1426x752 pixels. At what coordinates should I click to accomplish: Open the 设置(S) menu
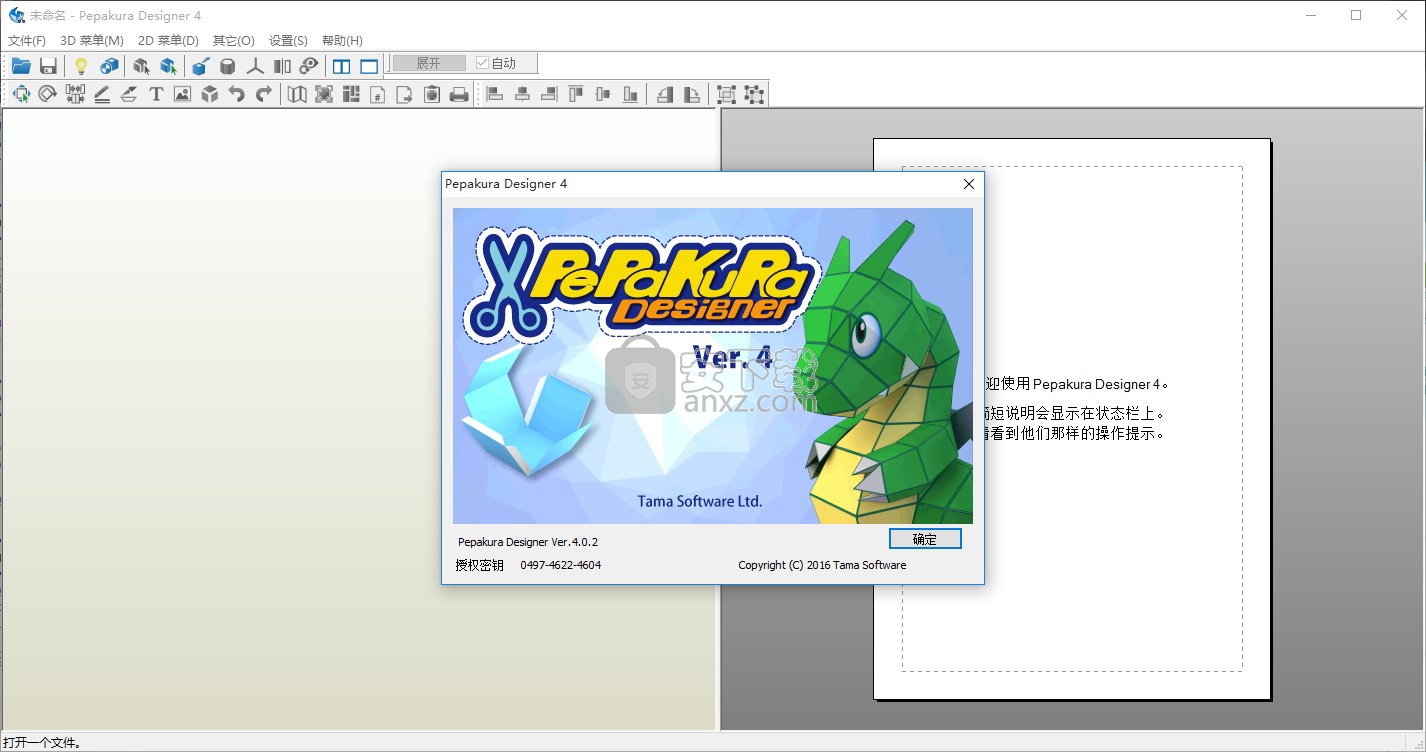click(288, 41)
